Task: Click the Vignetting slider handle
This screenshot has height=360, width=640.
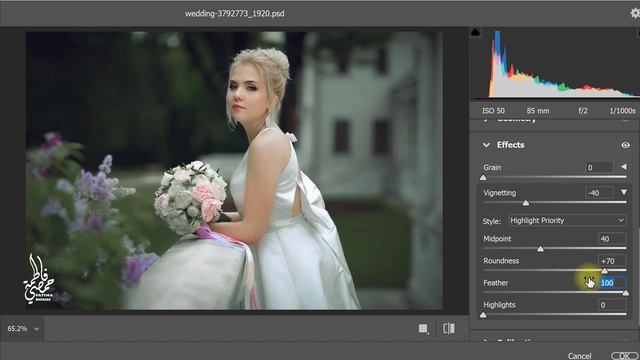Action: click(x=526, y=203)
